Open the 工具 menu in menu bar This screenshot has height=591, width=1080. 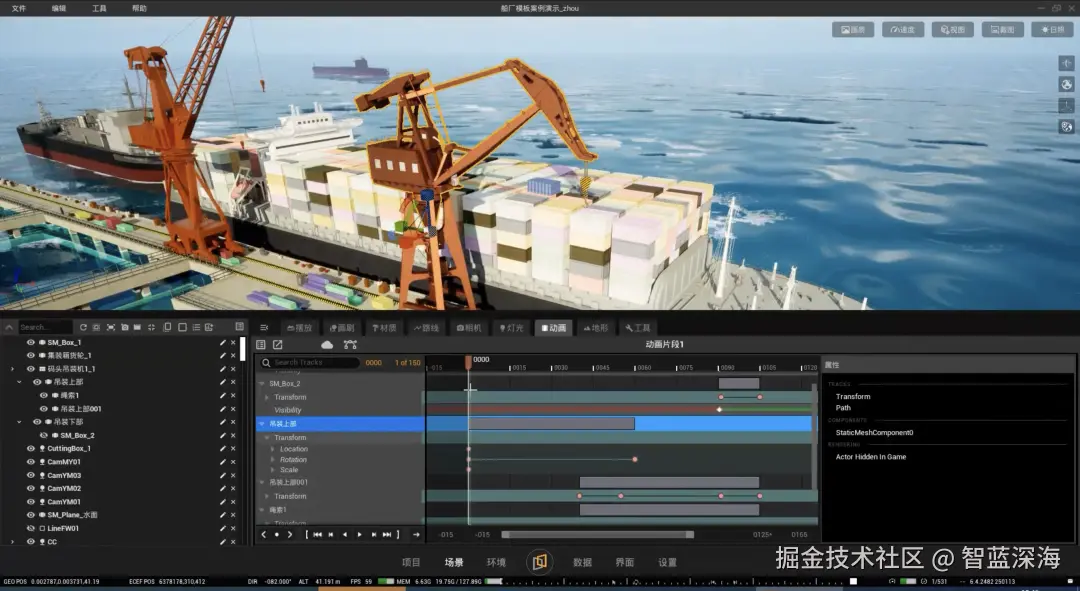tap(99, 8)
